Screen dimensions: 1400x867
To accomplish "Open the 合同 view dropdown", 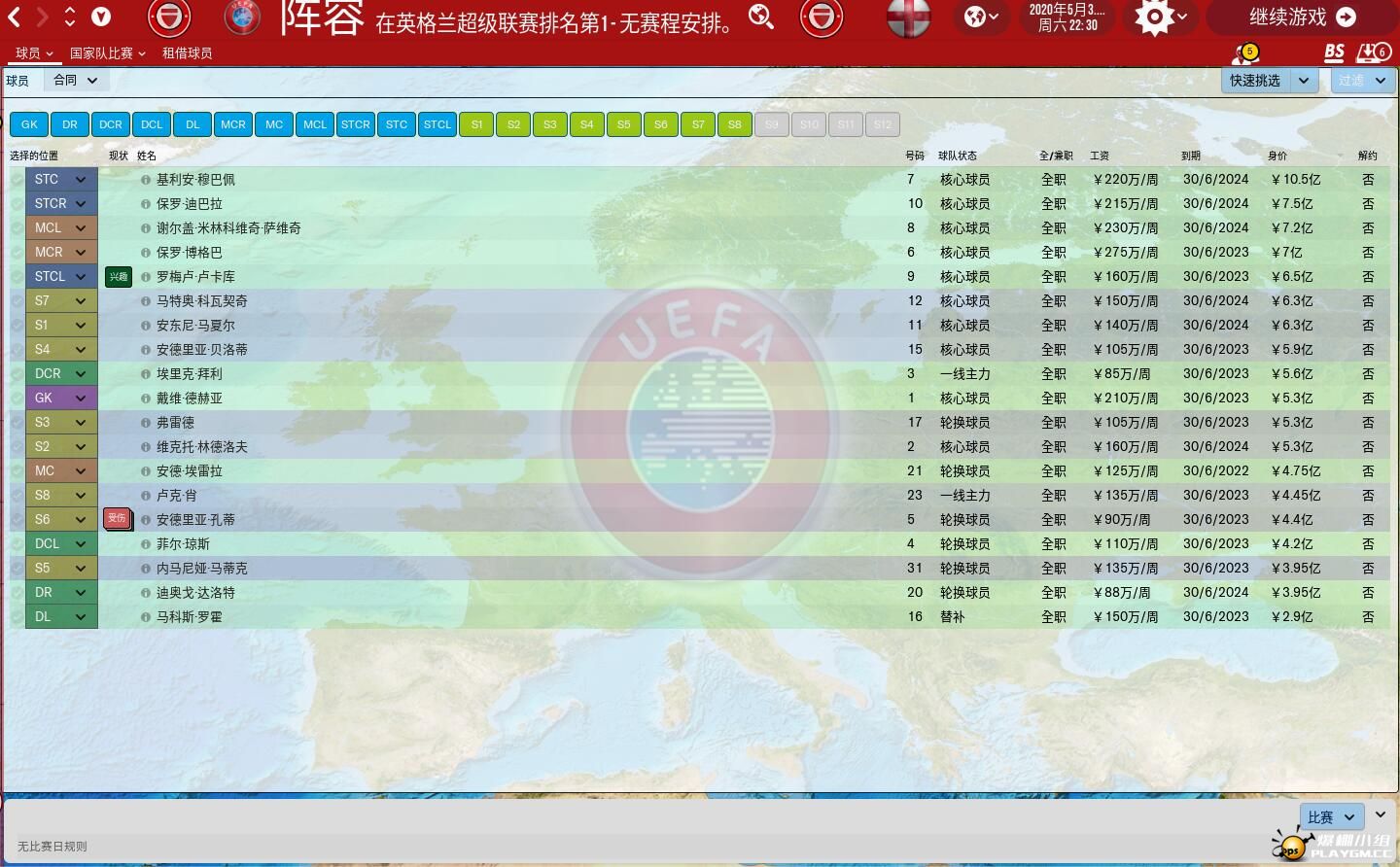I will point(76,81).
